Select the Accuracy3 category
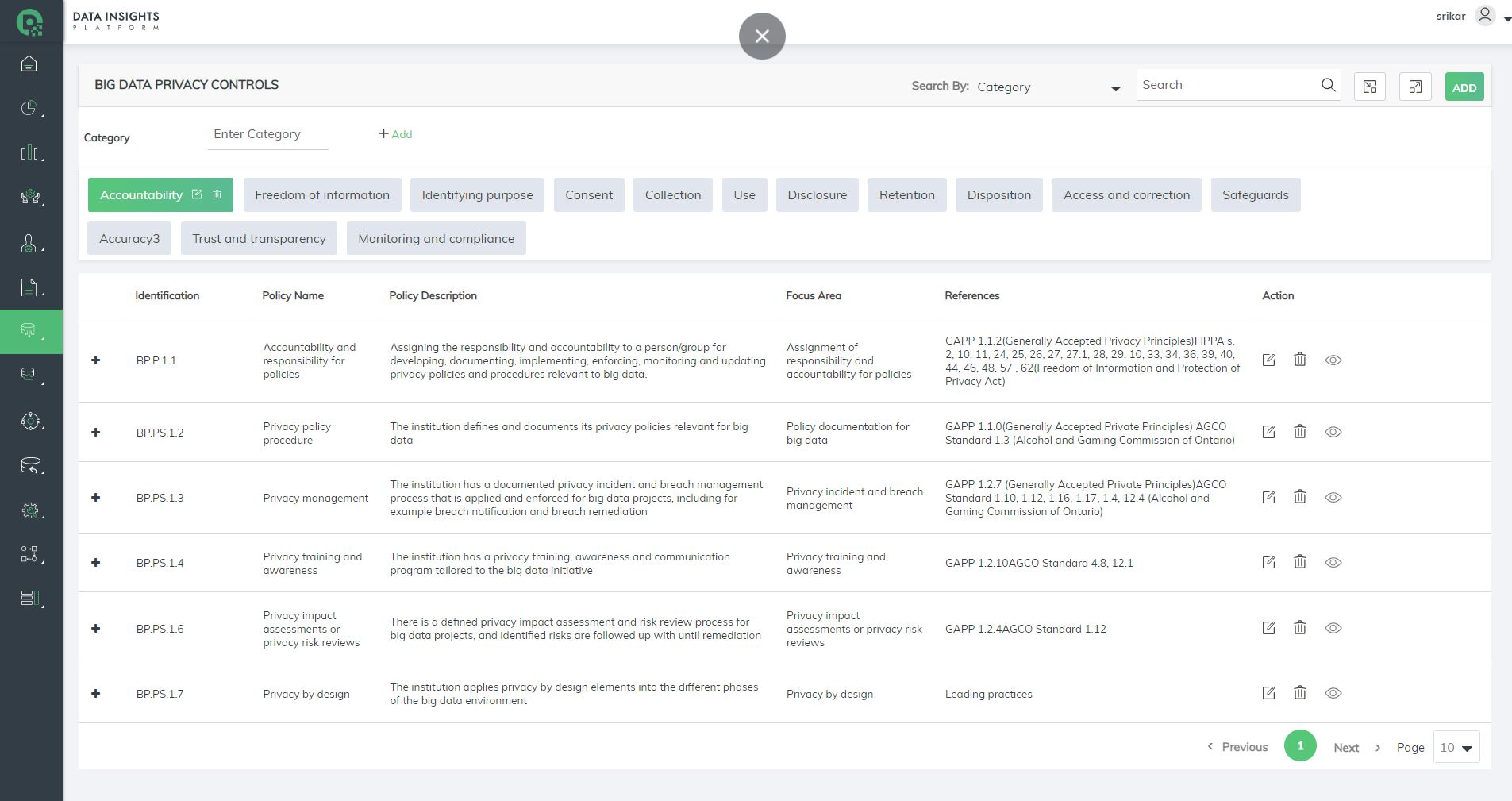This screenshot has width=1512, height=801. [129, 238]
